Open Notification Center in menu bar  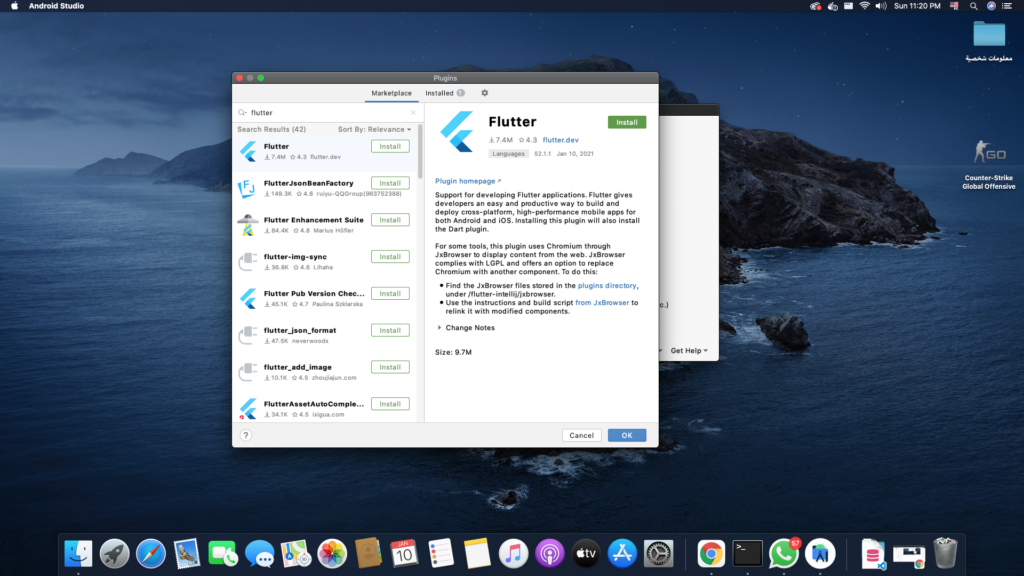[x=1008, y=6]
